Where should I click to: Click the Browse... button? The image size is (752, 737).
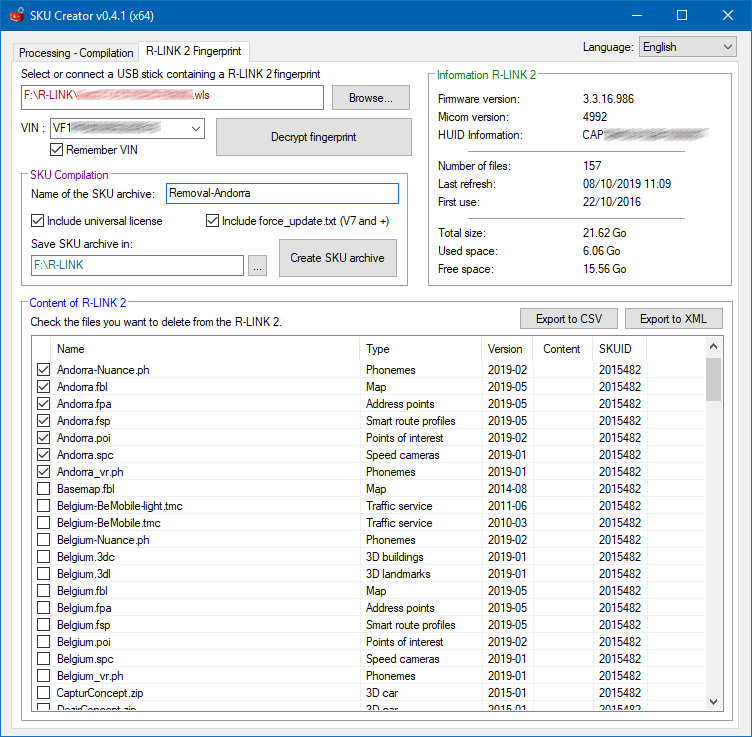pos(371,97)
